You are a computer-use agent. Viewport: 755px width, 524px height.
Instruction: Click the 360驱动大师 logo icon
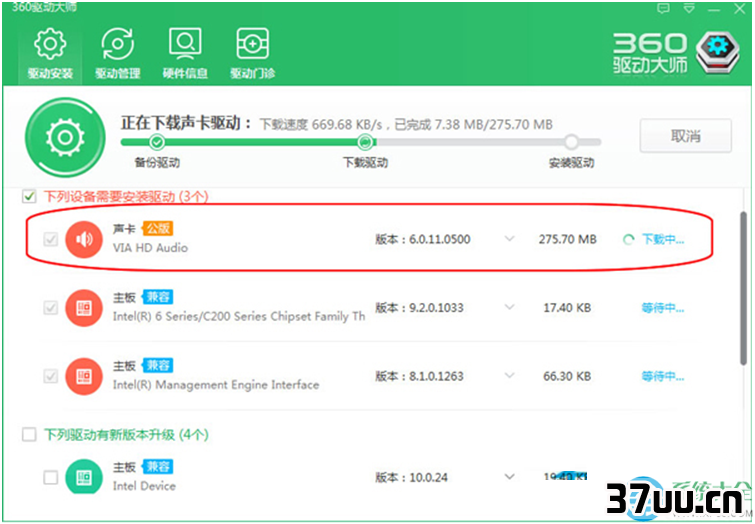[718, 52]
